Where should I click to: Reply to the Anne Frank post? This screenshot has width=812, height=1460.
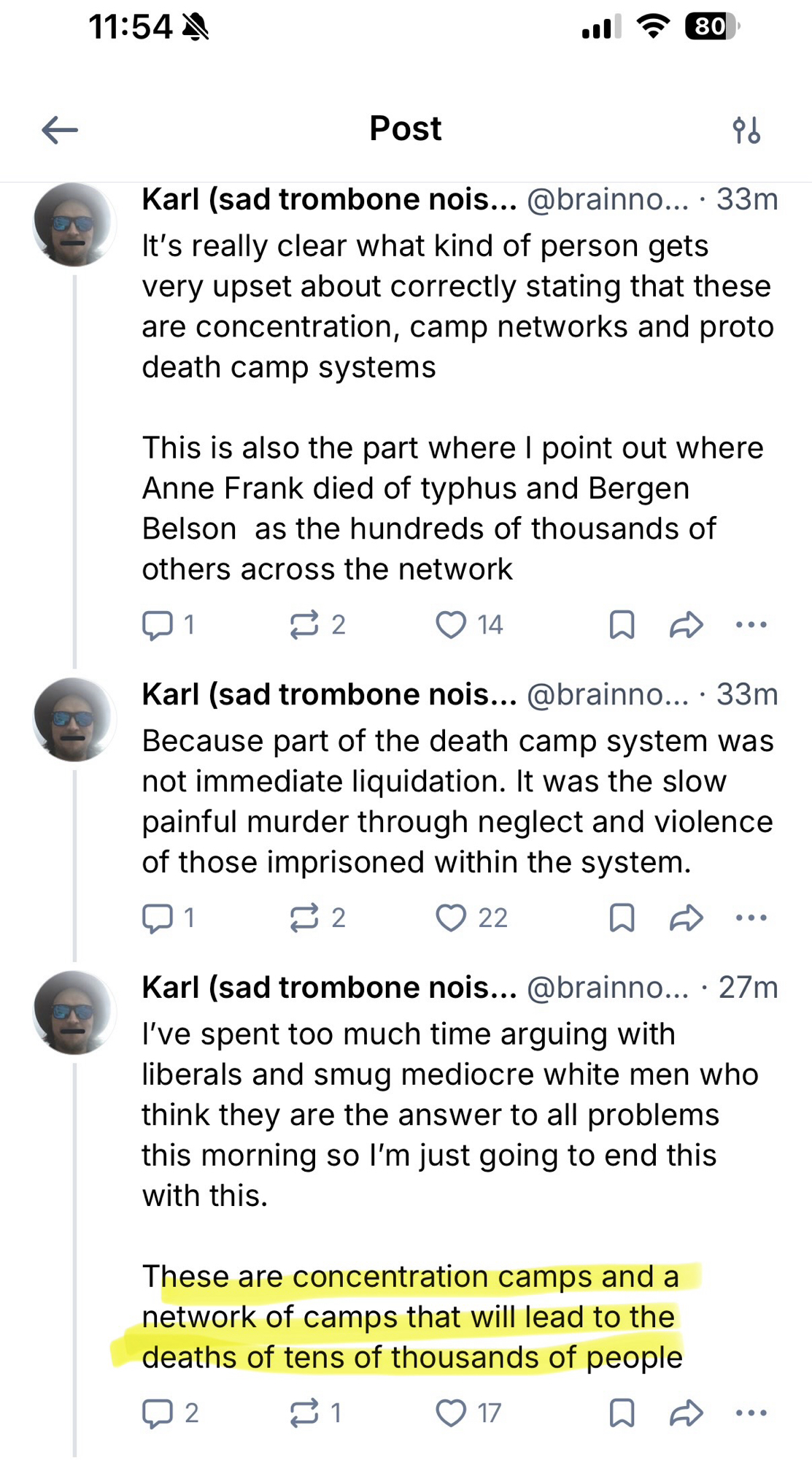[157, 625]
